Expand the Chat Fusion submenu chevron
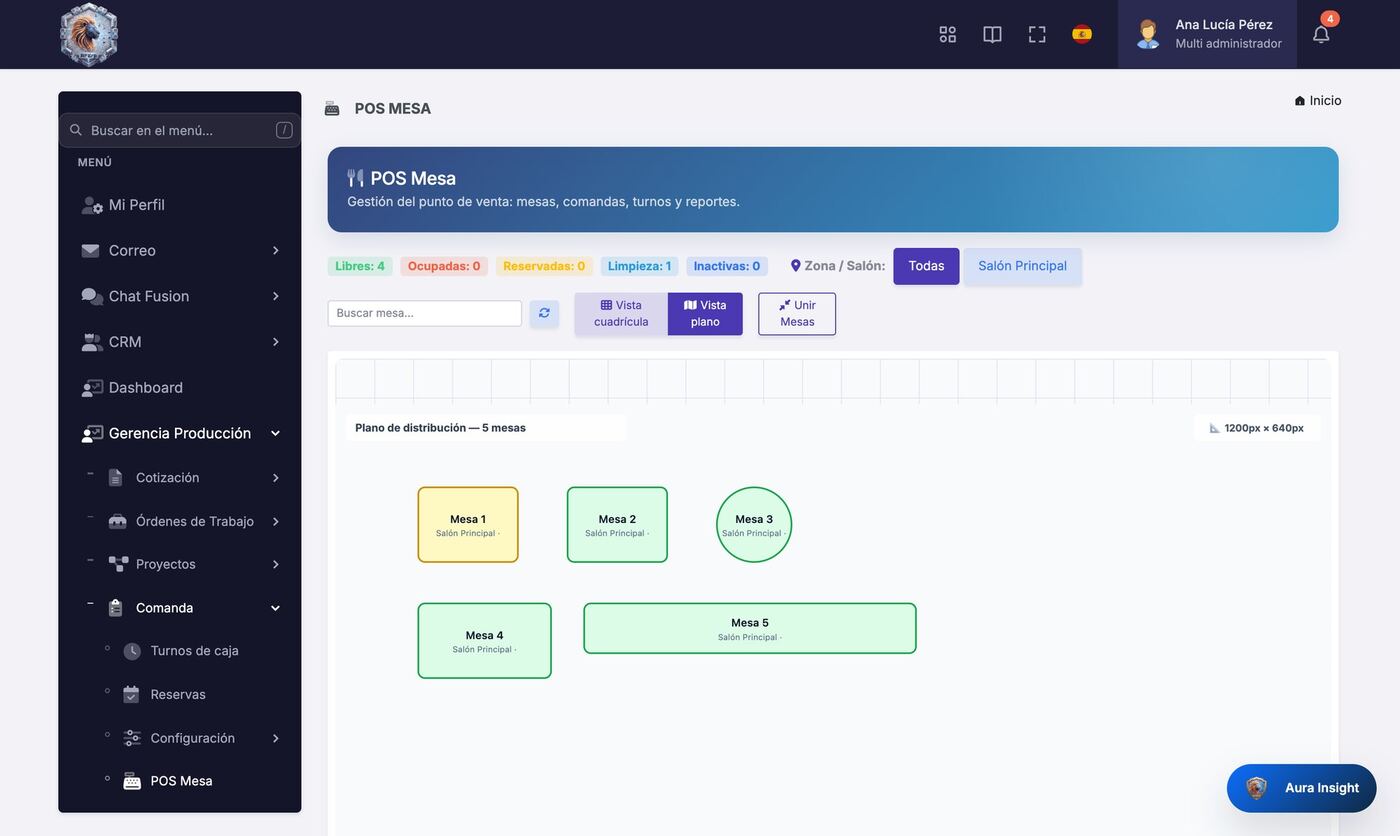This screenshot has height=836, width=1400. 276,297
